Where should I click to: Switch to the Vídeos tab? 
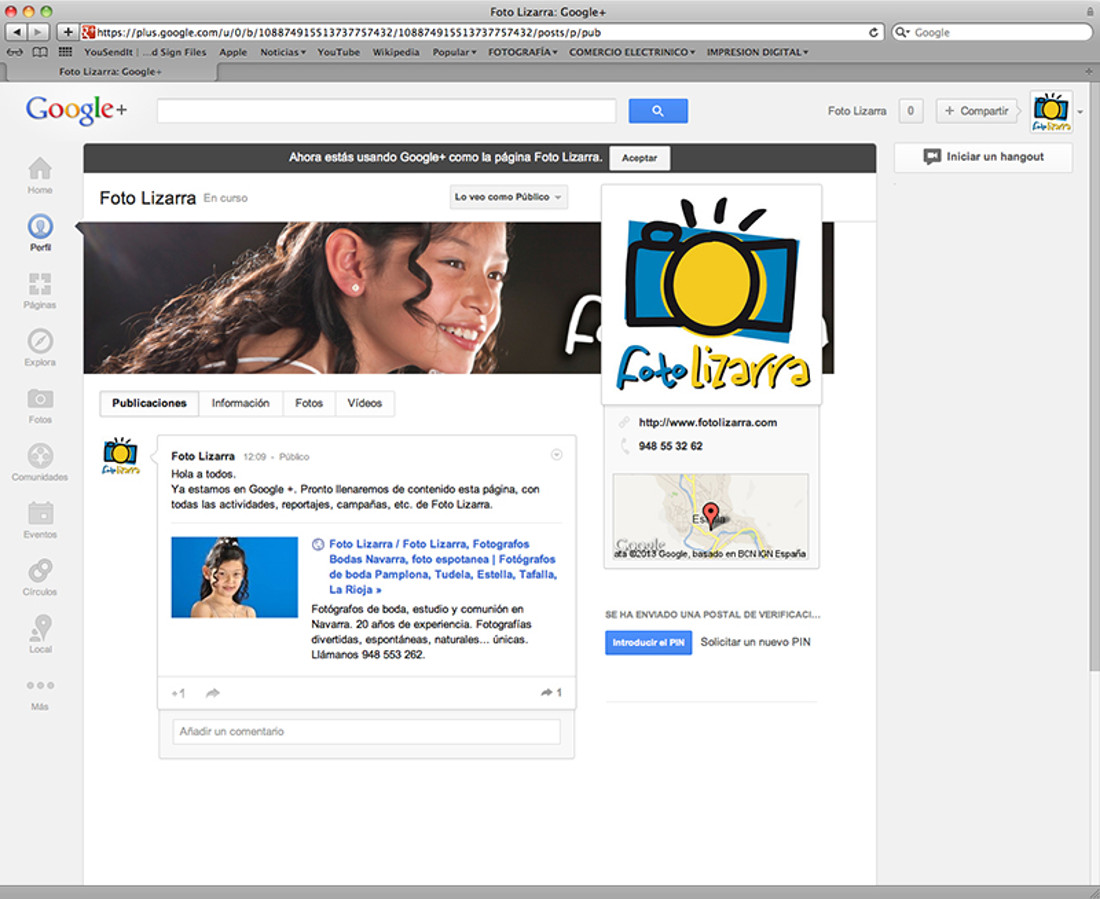tap(365, 404)
